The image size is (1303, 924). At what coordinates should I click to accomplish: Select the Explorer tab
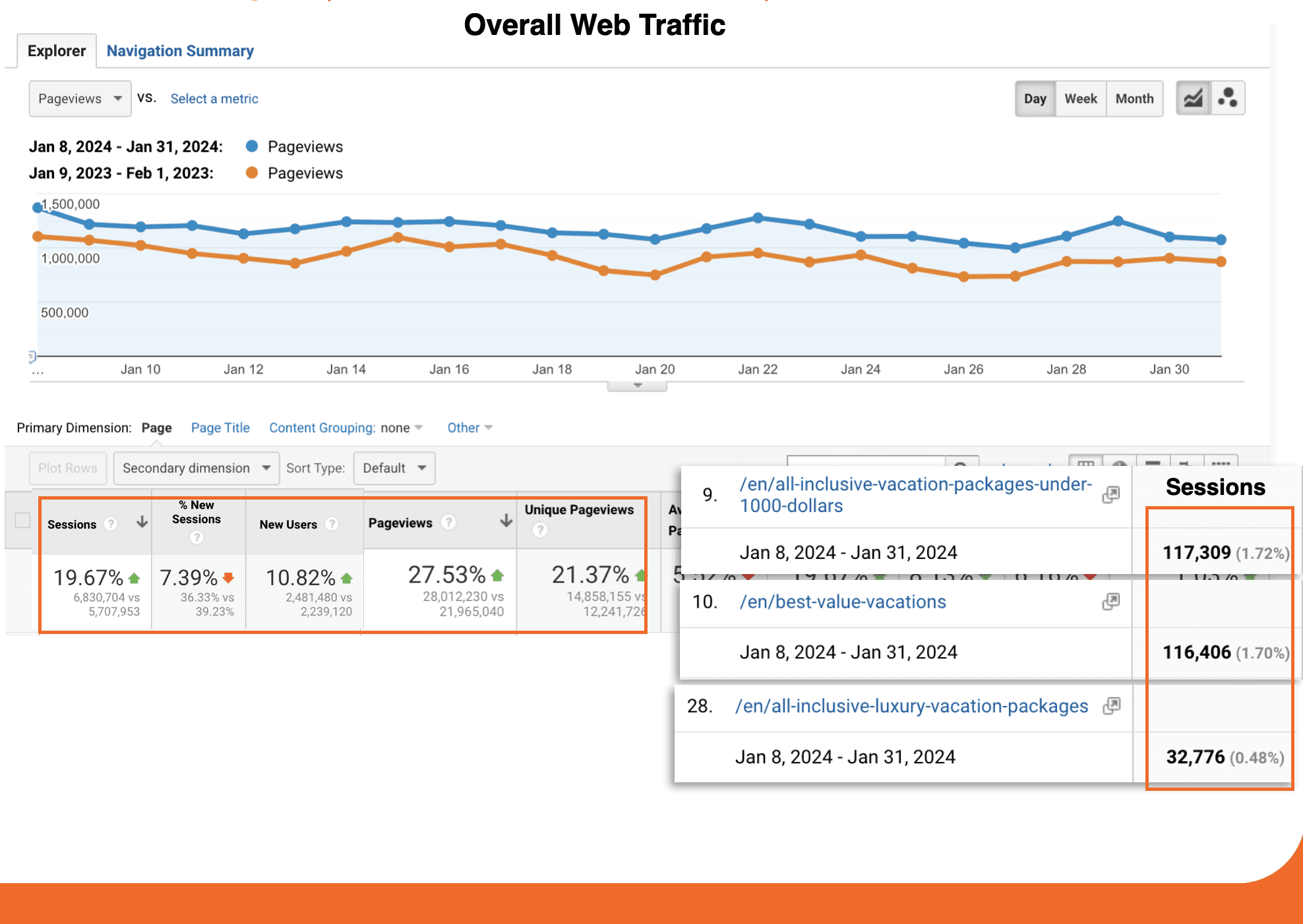tap(57, 51)
